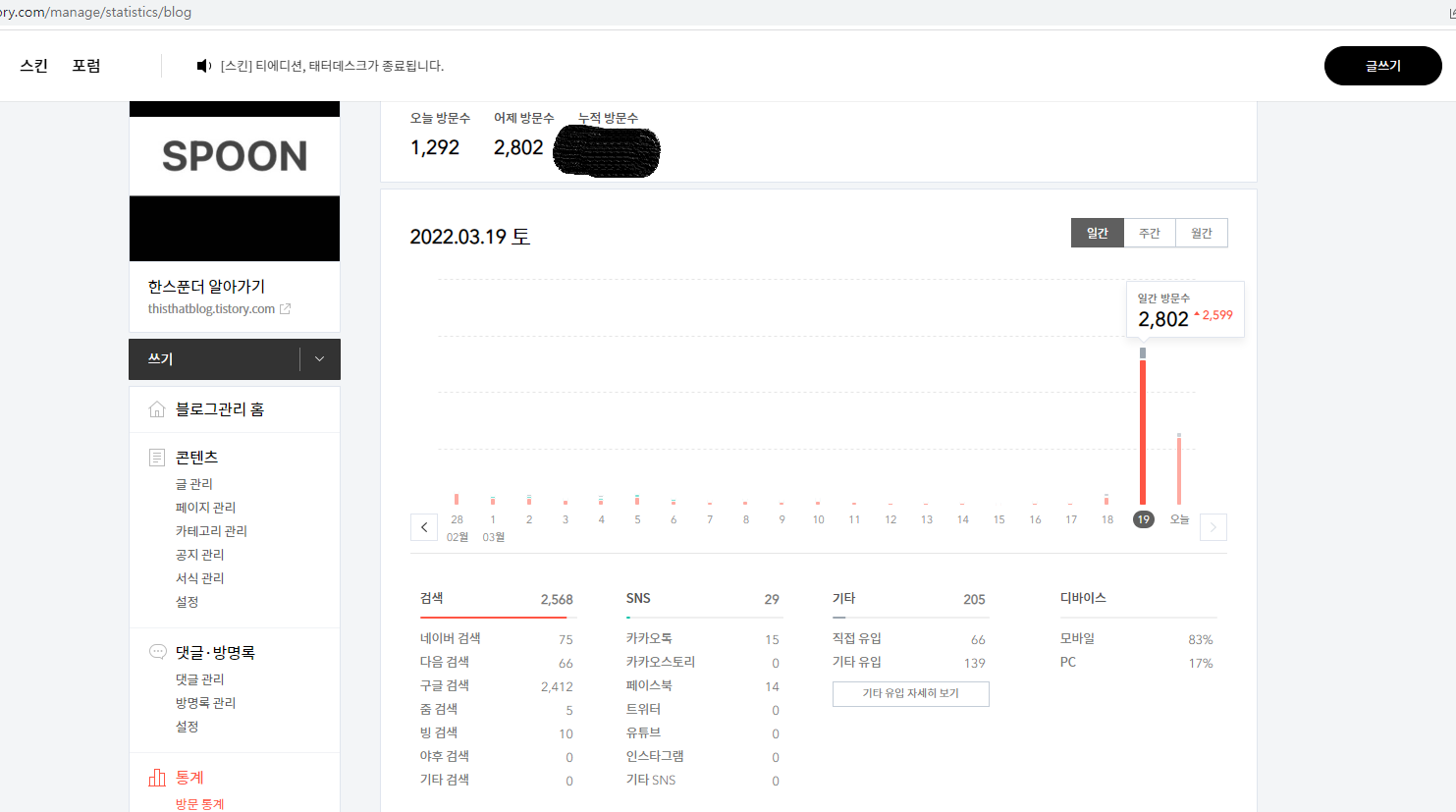Screen dimensions: 1456x812
Task: Open the 포럼 menu
Action: (86, 66)
